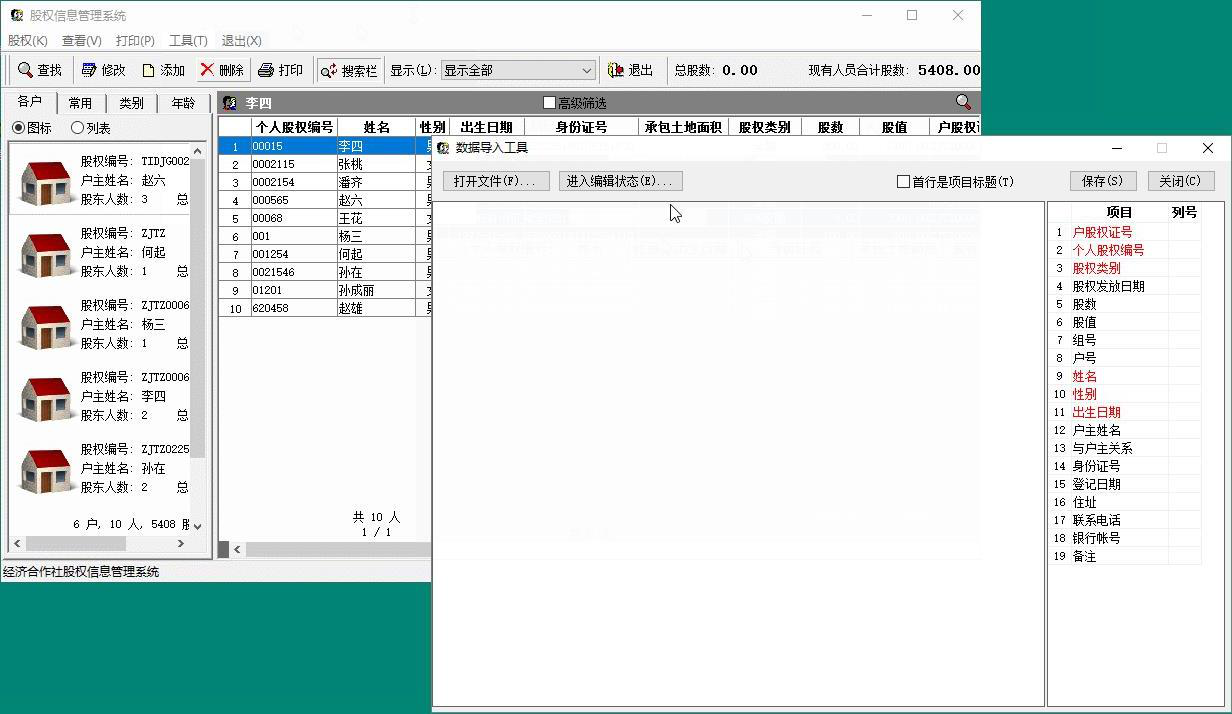Switch to the 年龄 tab
Screen dimensions: 1232x714
(183, 103)
